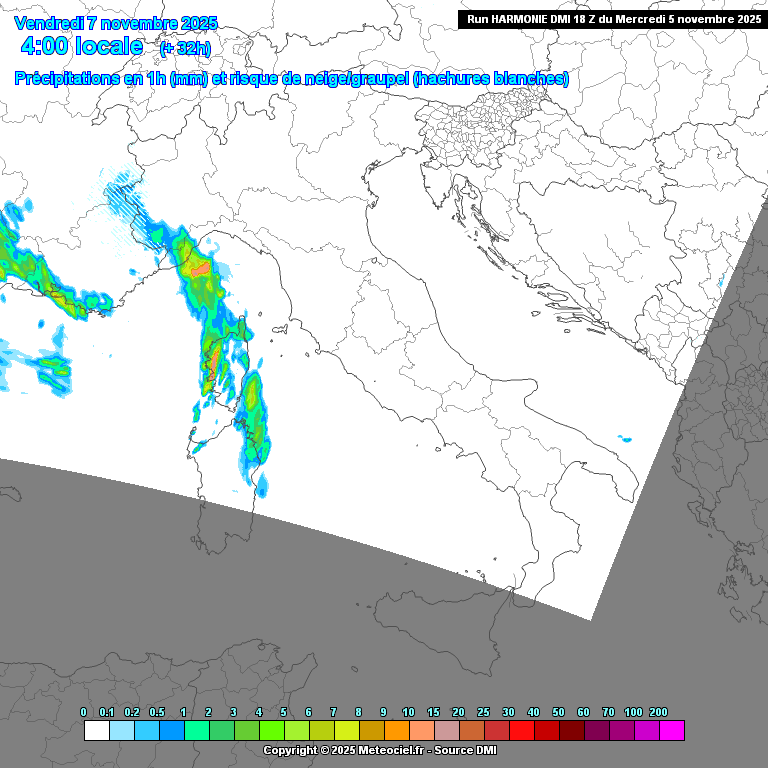This screenshot has width=768, height=768.
Task: Click the Run HARMONIE DMI header banner
Action: (613, 19)
